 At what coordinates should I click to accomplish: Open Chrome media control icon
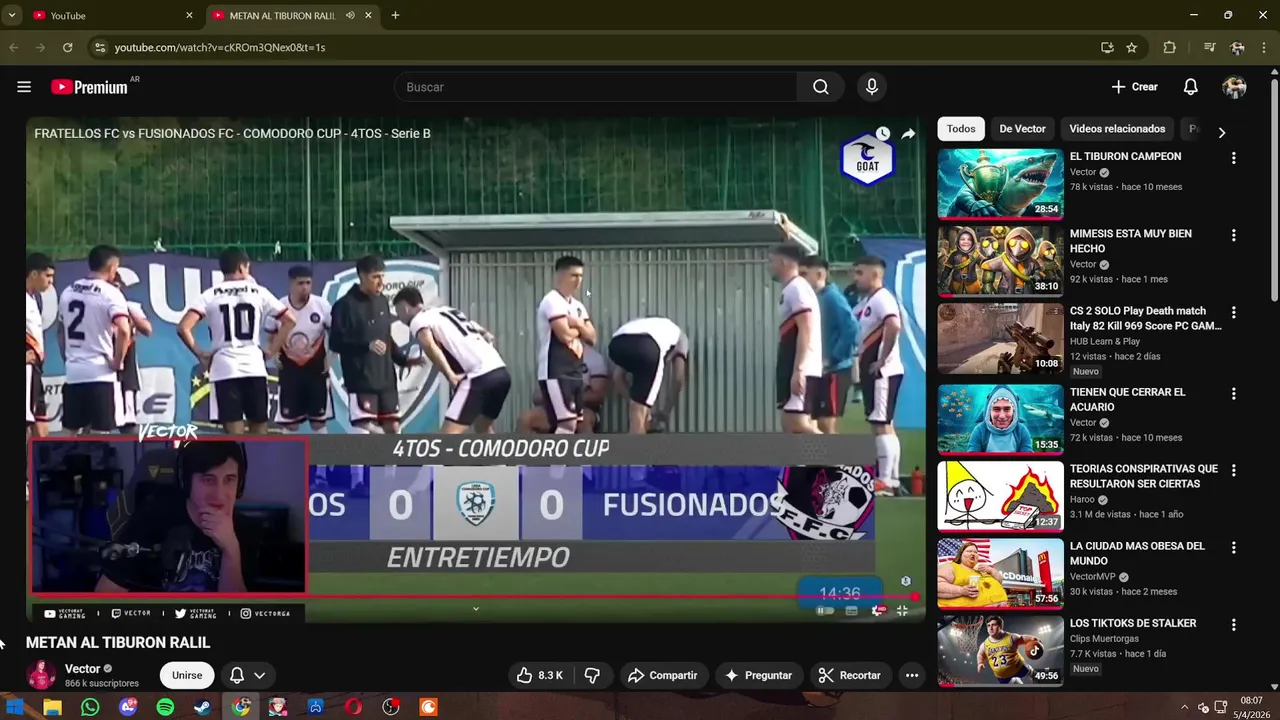pos(1209,47)
